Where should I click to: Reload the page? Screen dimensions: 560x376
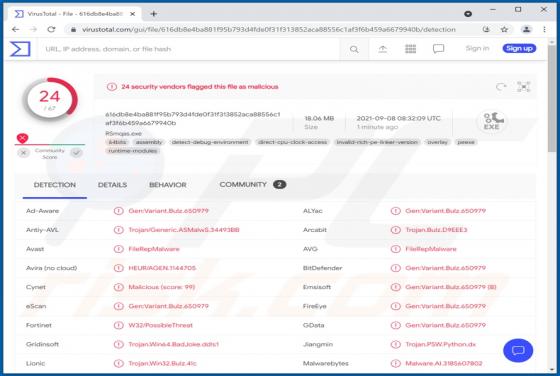coord(51,29)
